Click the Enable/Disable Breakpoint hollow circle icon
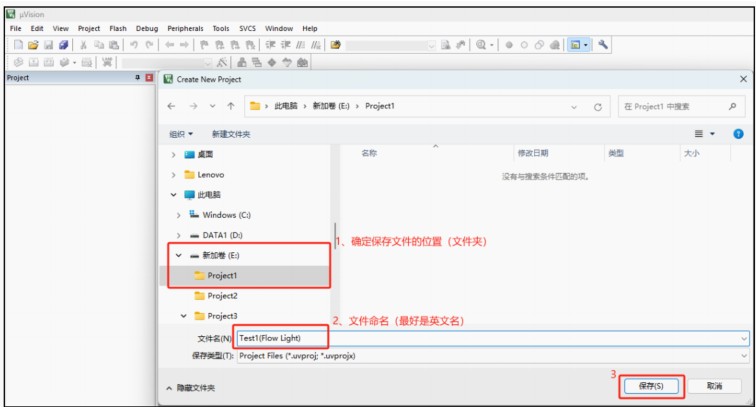756x407 pixels. coord(524,45)
